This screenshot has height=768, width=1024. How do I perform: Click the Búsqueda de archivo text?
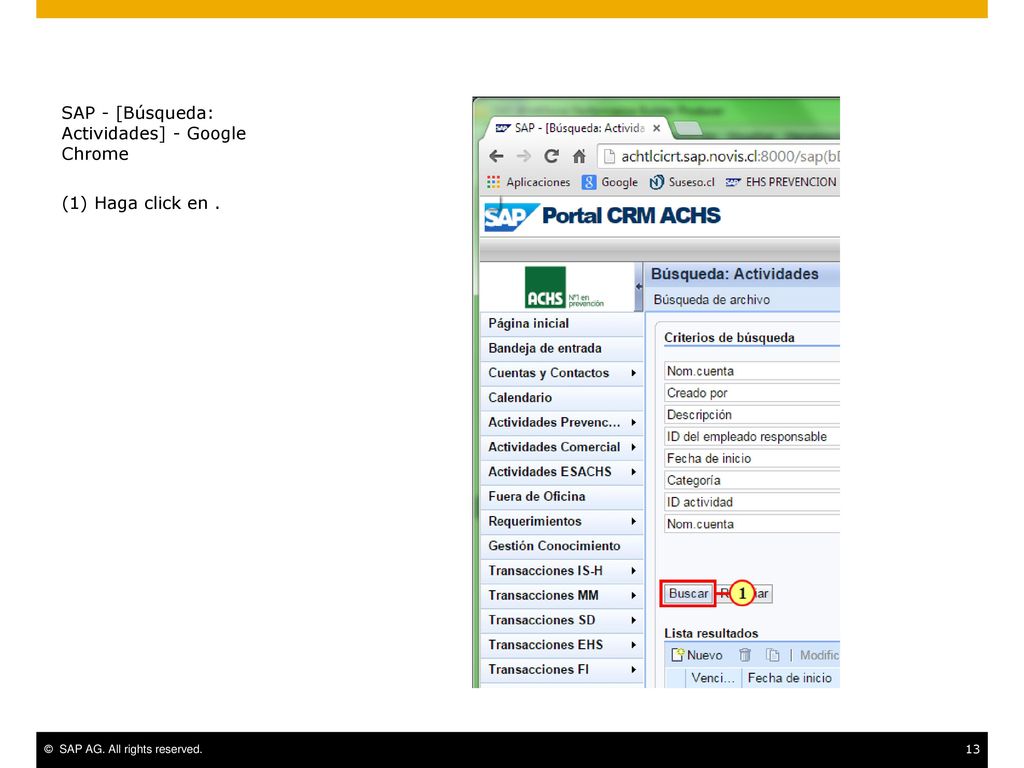711,300
